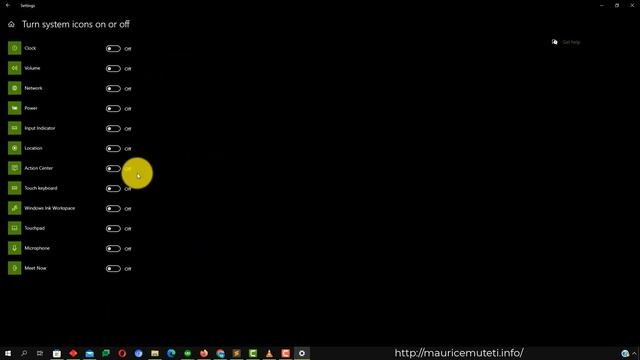
Task: Enable the Power system icon switch
Action: click(113, 109)
